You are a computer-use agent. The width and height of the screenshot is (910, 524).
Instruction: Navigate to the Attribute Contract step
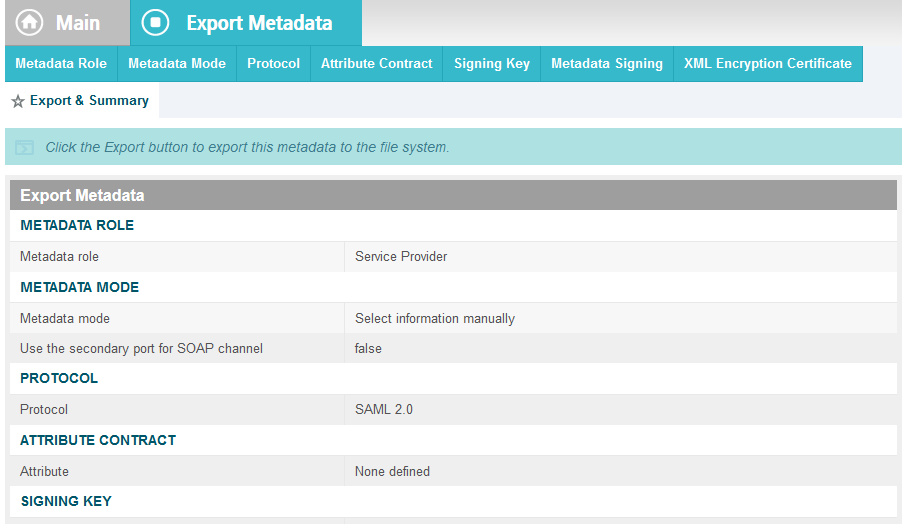pos(377,64)
